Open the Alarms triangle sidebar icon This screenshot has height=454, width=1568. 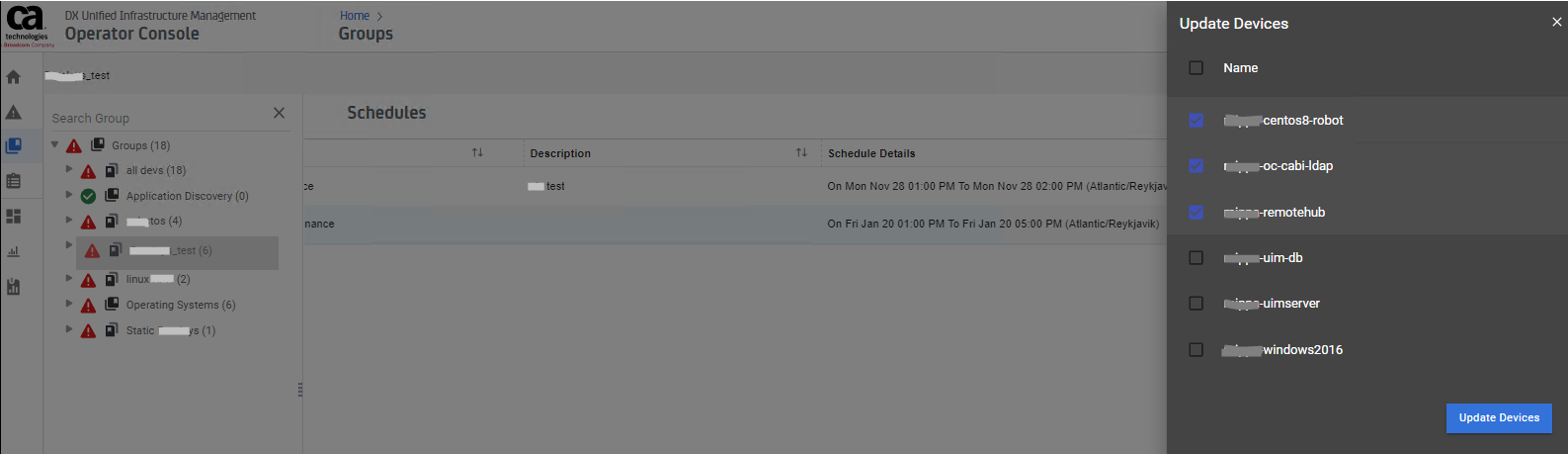pos(13,112)
